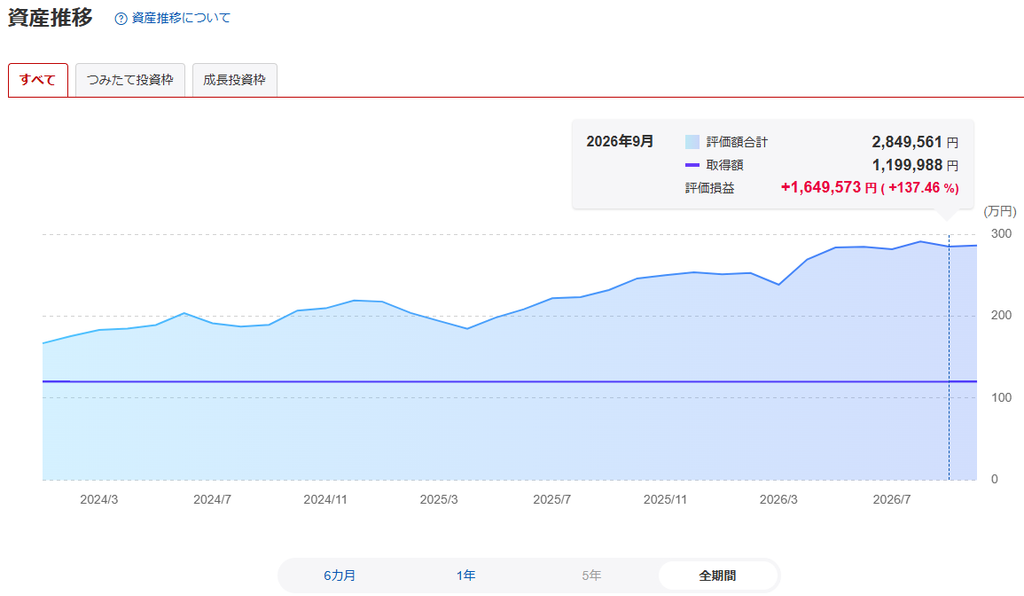This screenshot has height=596, width=1024.
Task: Click the 2024/3 x-axis label
Action: [x=99, y=499]
